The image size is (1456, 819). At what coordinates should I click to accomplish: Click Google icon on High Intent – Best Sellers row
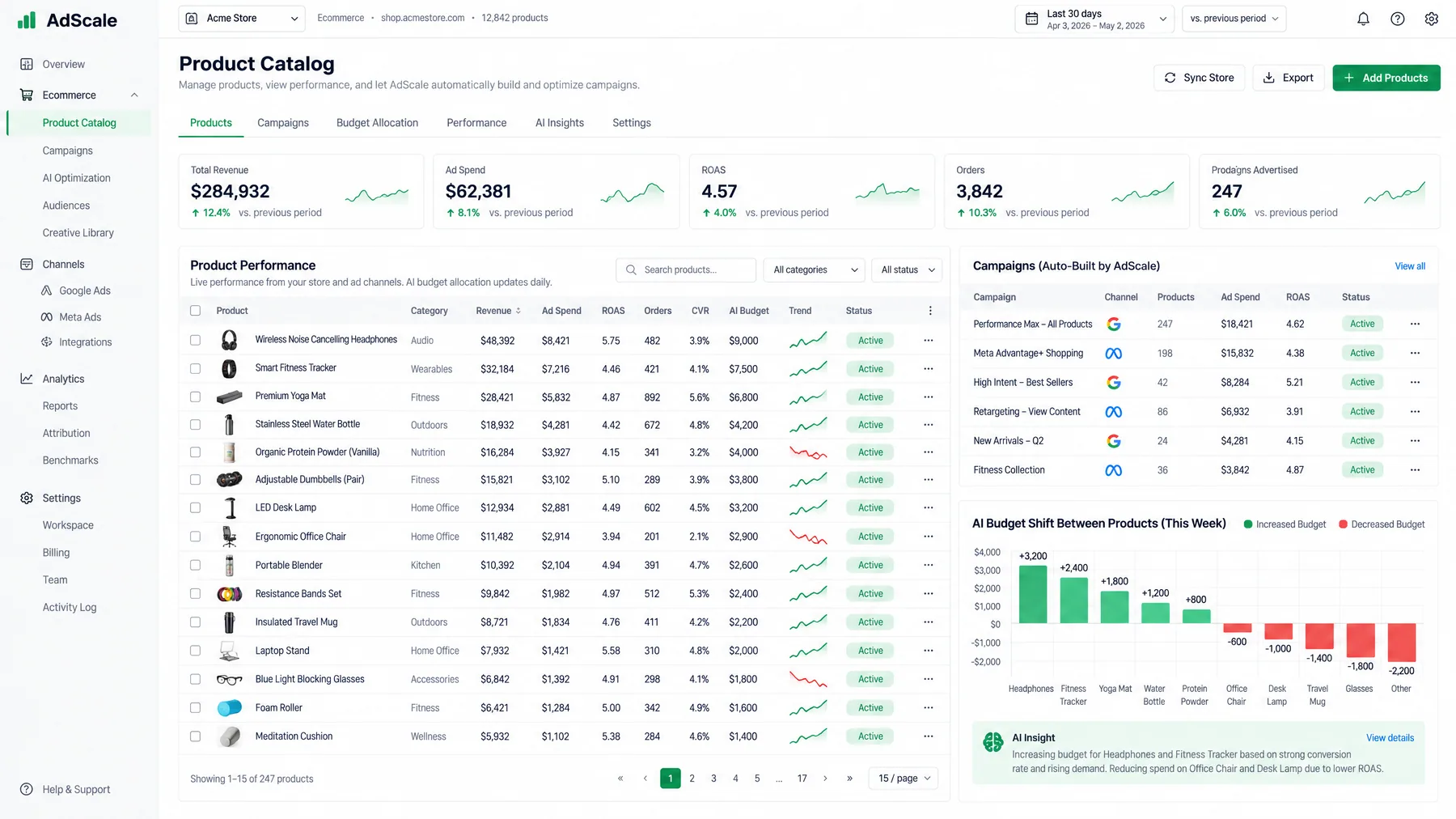pyautogui.click(x=1114, y=382)
